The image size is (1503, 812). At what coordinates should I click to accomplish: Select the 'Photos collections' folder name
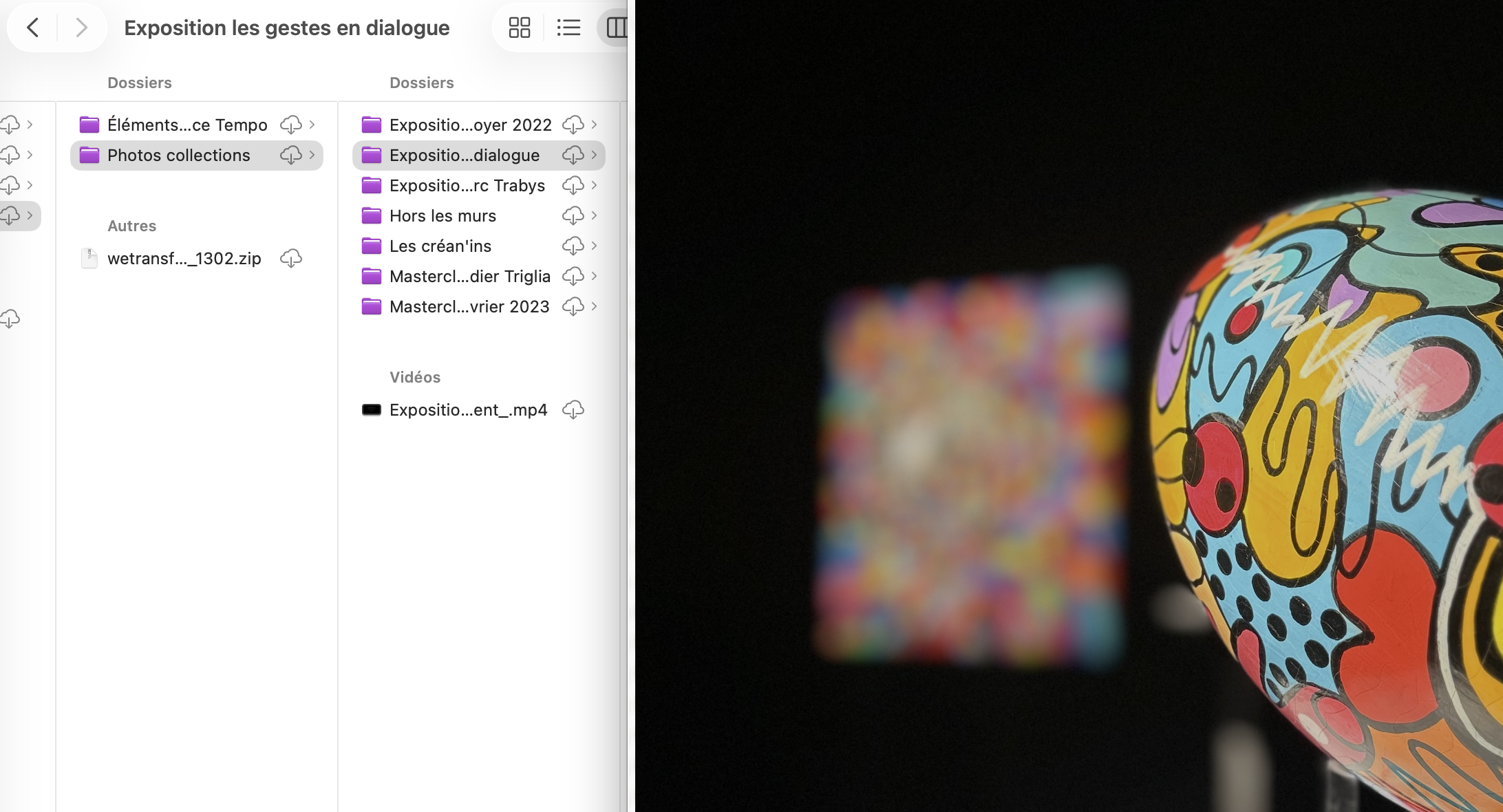(179, 155)
